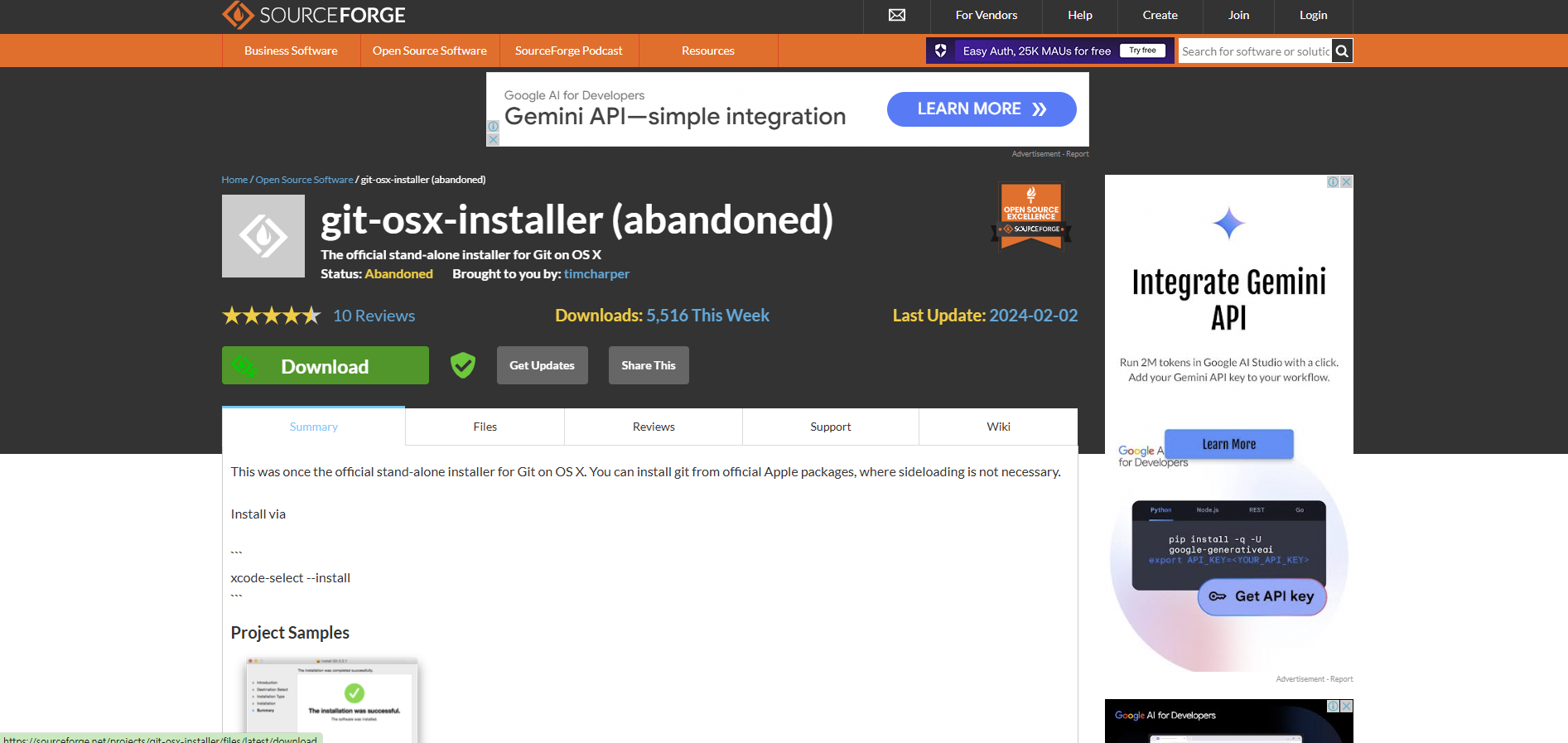The image size is (1568, 743).
Task: Select the Summary tab
Action: [x=314, y=427]
